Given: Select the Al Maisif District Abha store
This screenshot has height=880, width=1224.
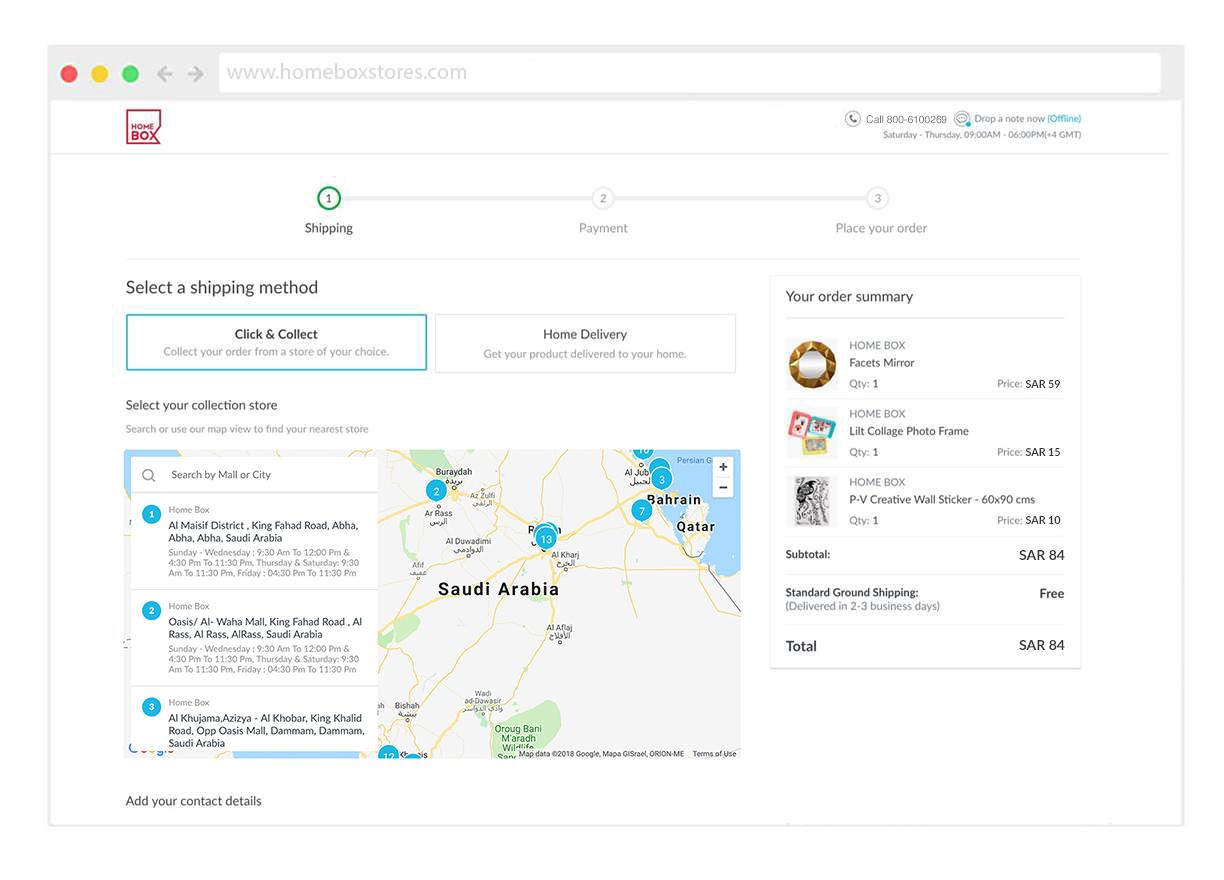Looking at the screenshot, I should click(x=254, y=541).
